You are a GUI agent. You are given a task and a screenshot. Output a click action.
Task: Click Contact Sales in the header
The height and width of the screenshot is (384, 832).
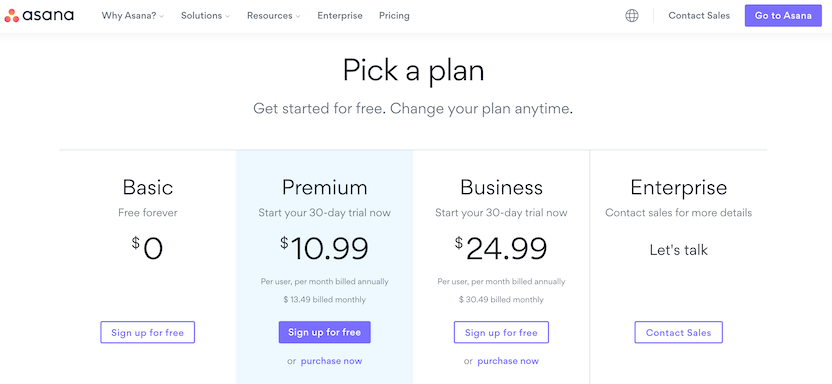pos(699,15)
